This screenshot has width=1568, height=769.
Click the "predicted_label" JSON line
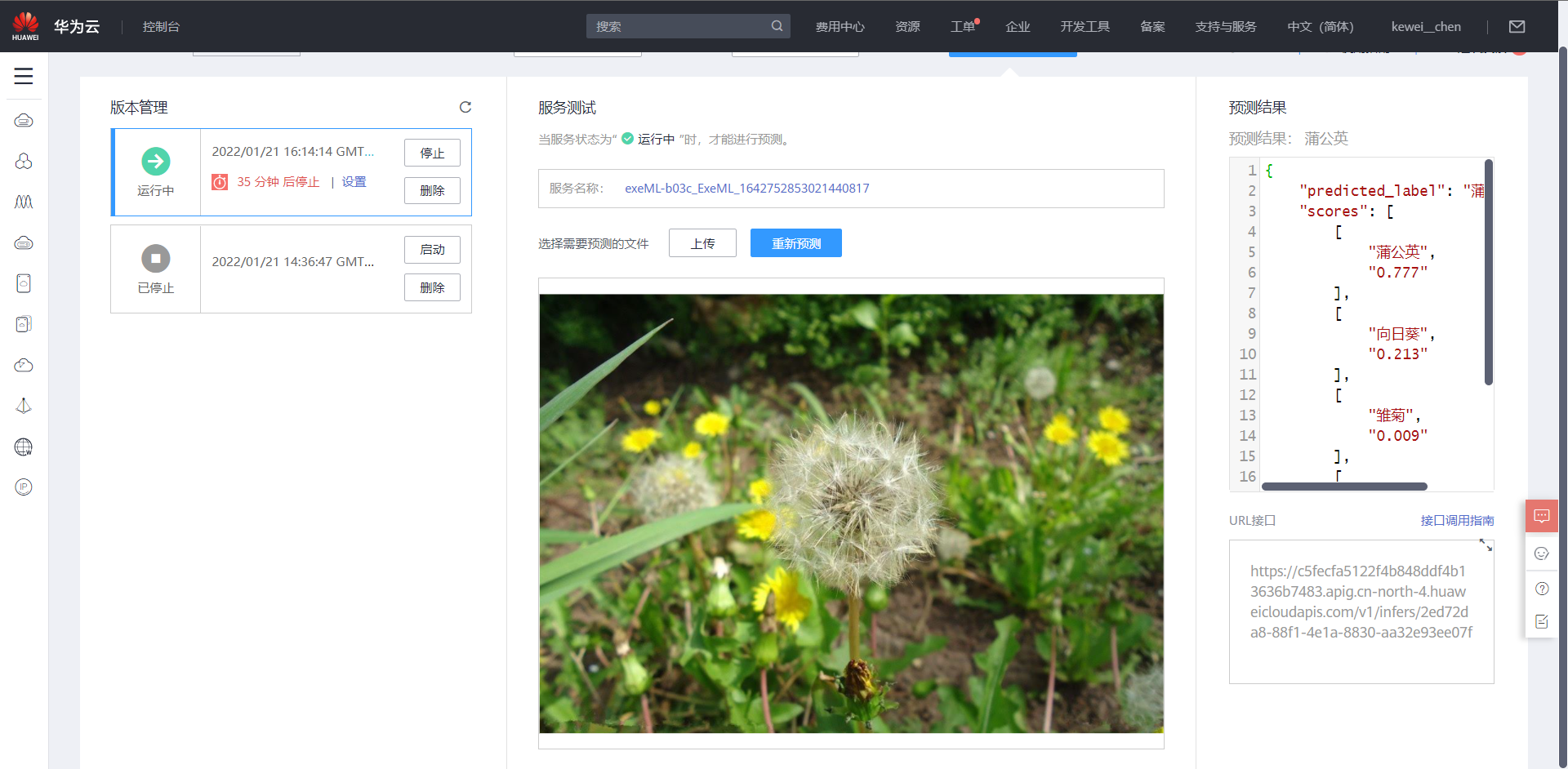point(1391,190)
